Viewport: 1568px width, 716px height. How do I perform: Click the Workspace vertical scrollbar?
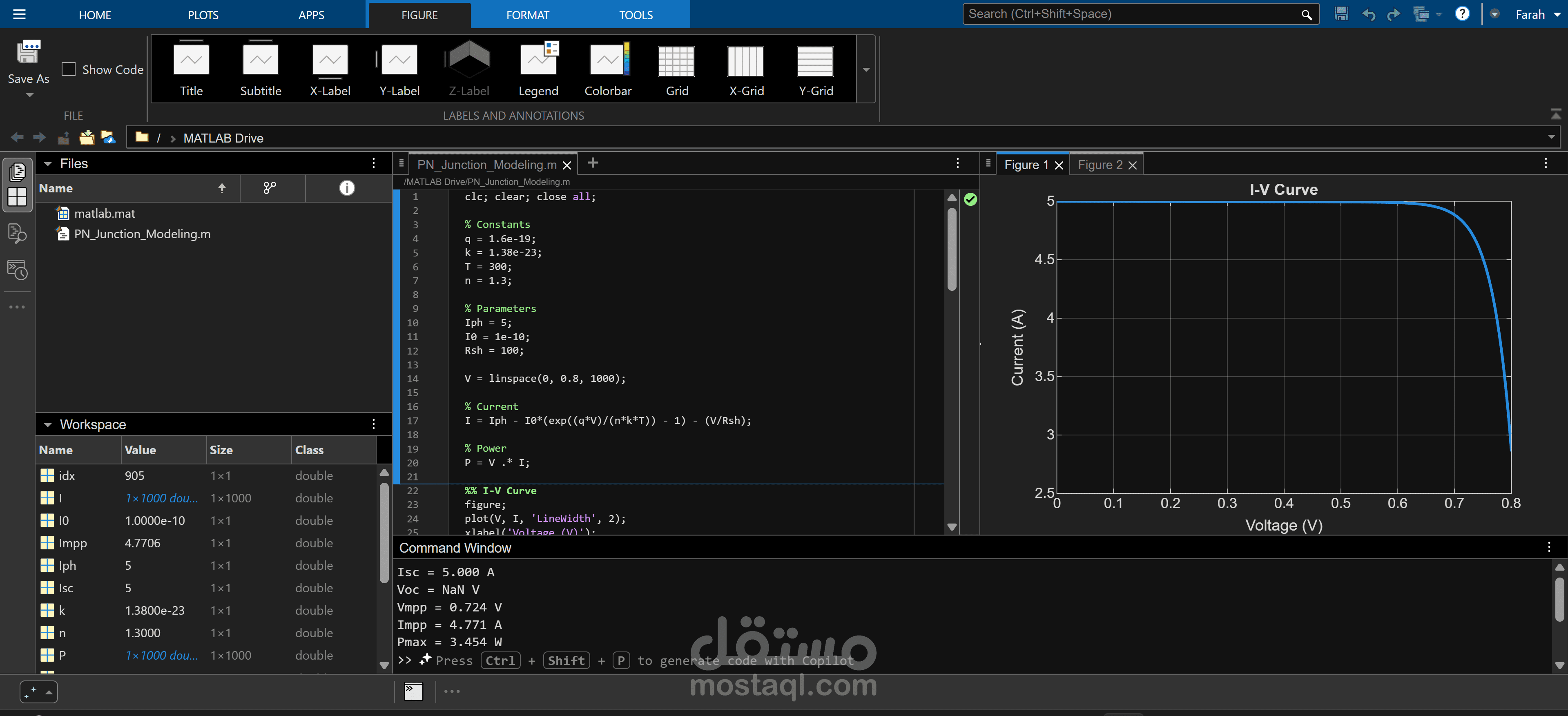click(384, 533)
